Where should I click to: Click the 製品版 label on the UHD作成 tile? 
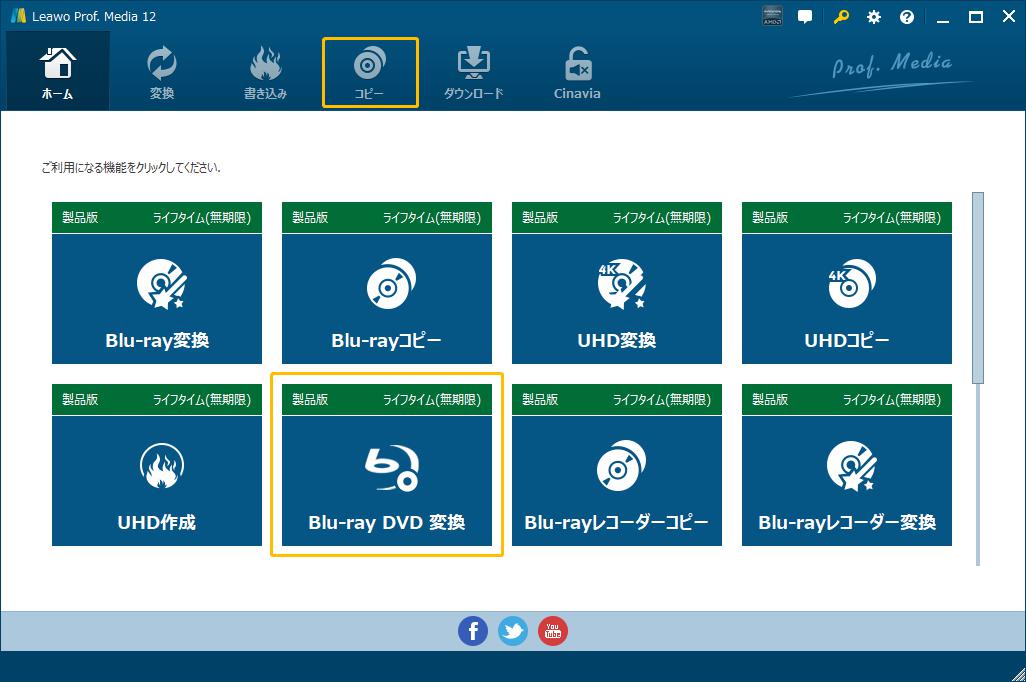pyautogui.click(x=80, y=399)
